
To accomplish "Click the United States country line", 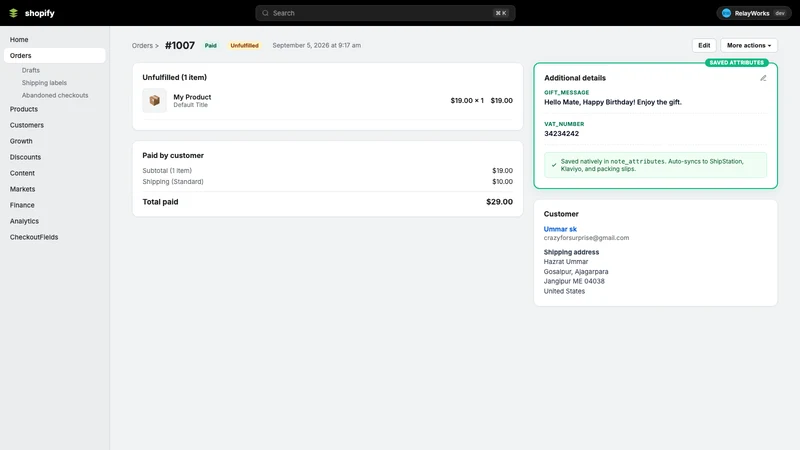I will [564, 291].
